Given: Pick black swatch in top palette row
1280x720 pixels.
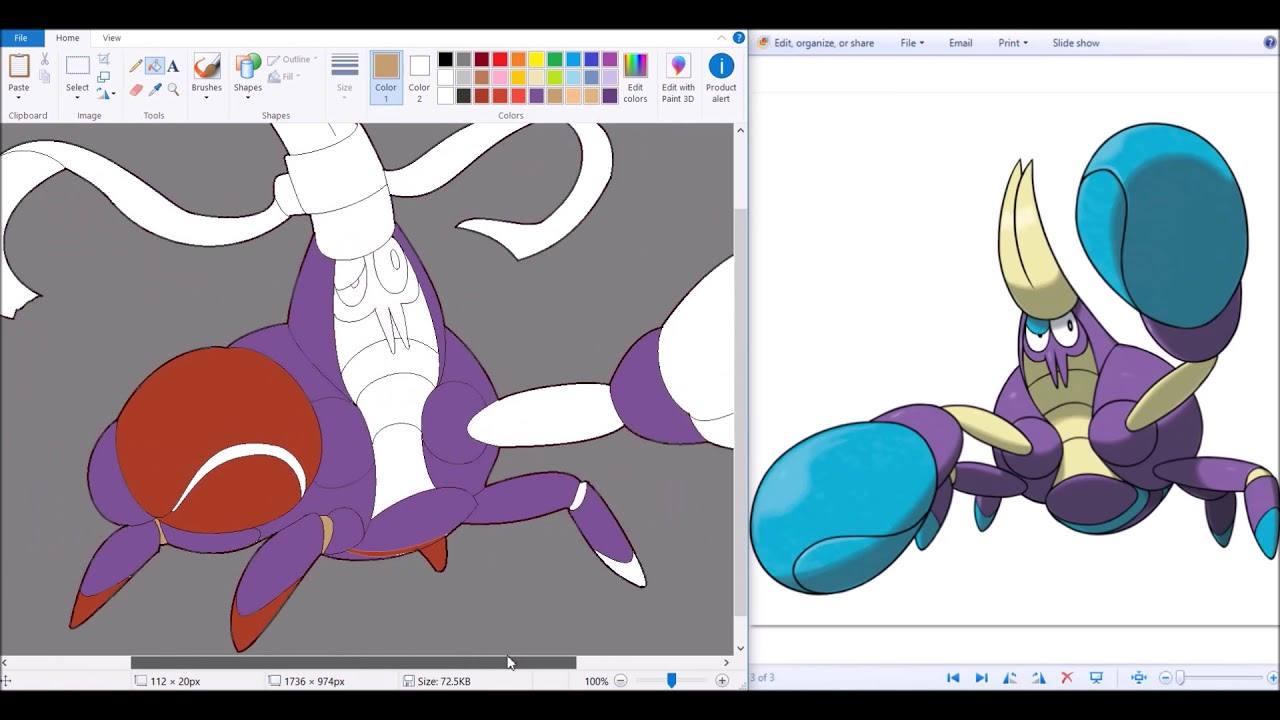Looking at the screenshot, I should [x=445, y=60].
